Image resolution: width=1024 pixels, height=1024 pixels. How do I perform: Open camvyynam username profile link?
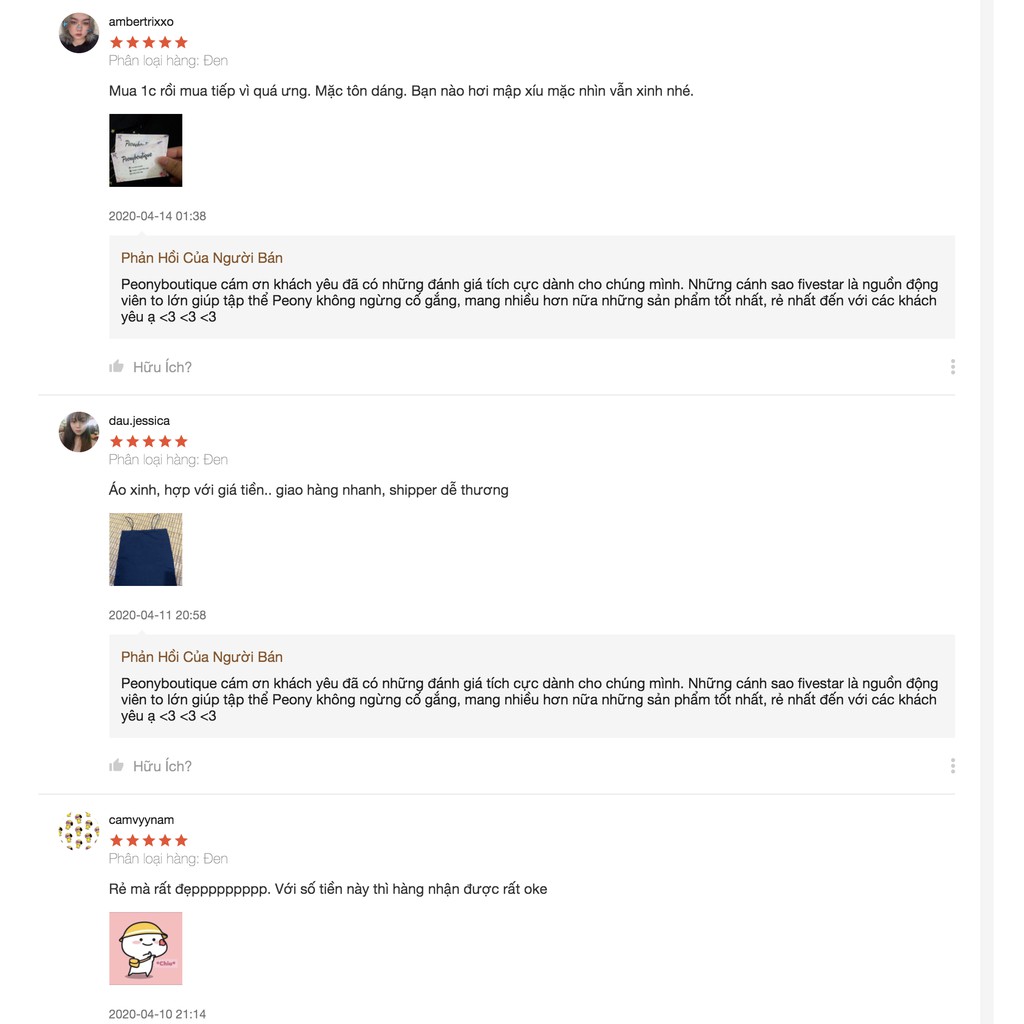coord(141,819)
